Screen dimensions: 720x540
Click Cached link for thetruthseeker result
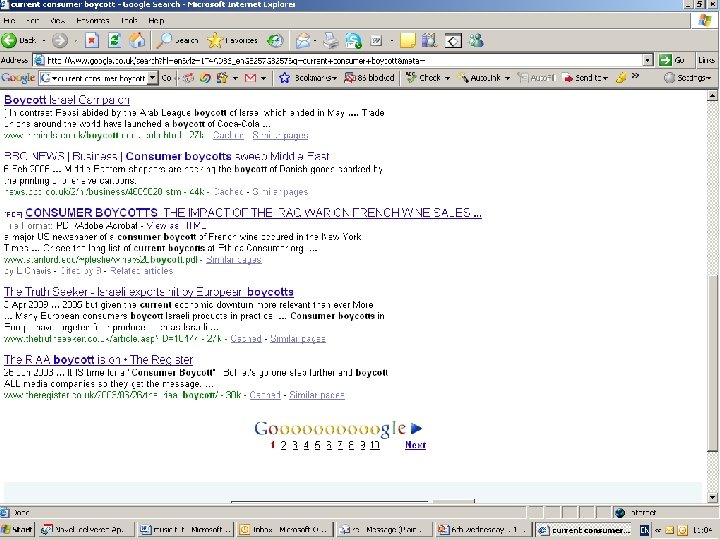[x=246, y=338]
